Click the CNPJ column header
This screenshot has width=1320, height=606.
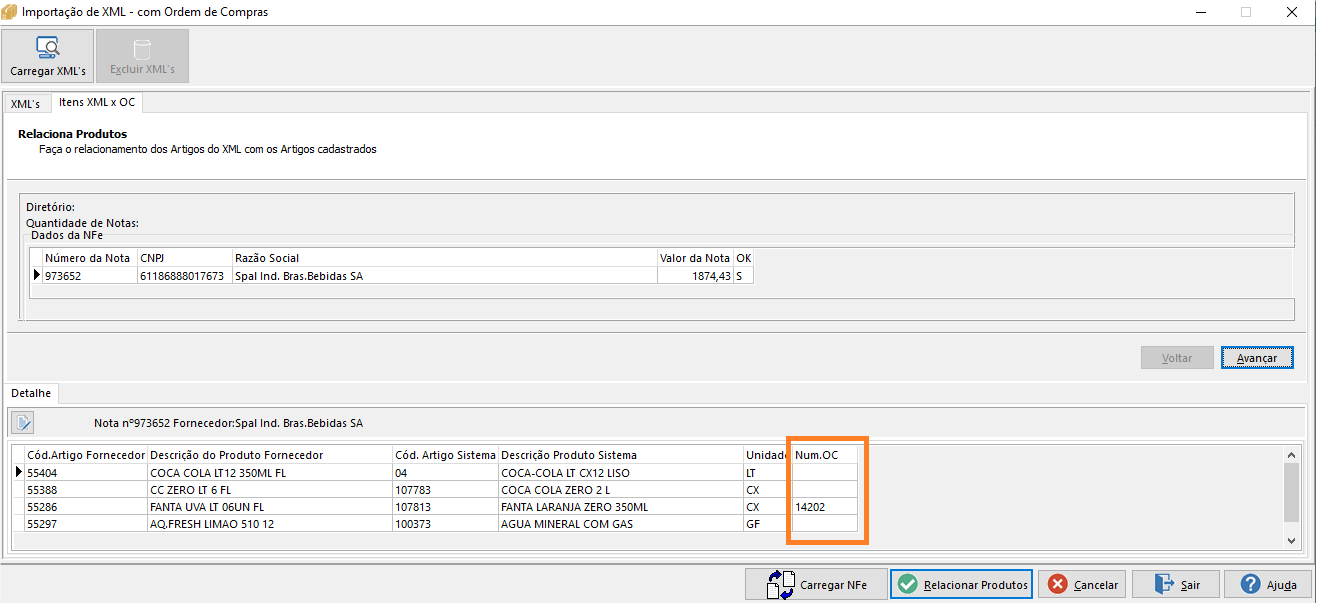click(184, 258)
